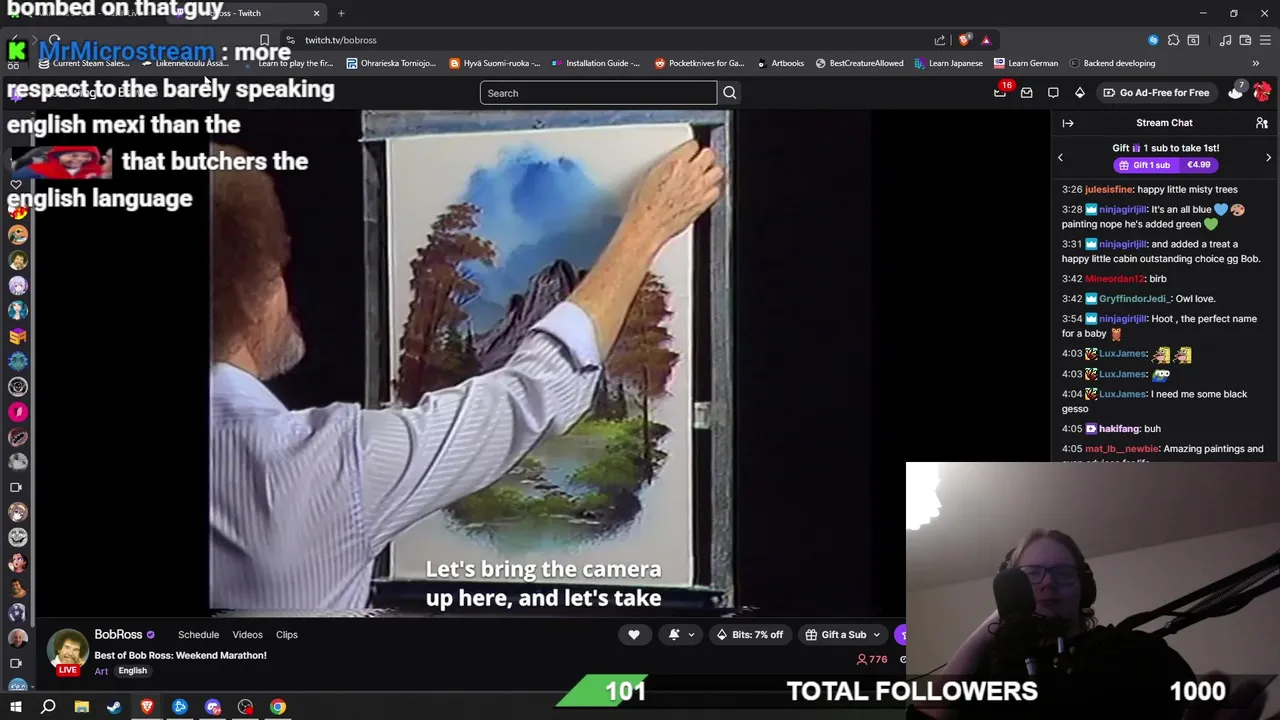The width and height of the screenshot is (1280, 720).
Task: Open the chat community users list icon
Action: tap(1262, 123)
